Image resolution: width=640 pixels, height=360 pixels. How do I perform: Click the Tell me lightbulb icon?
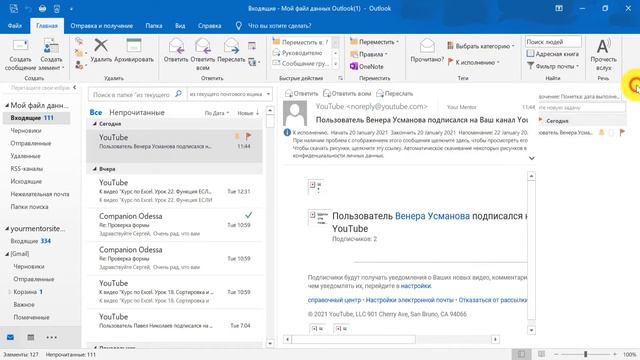pos(239,25)
